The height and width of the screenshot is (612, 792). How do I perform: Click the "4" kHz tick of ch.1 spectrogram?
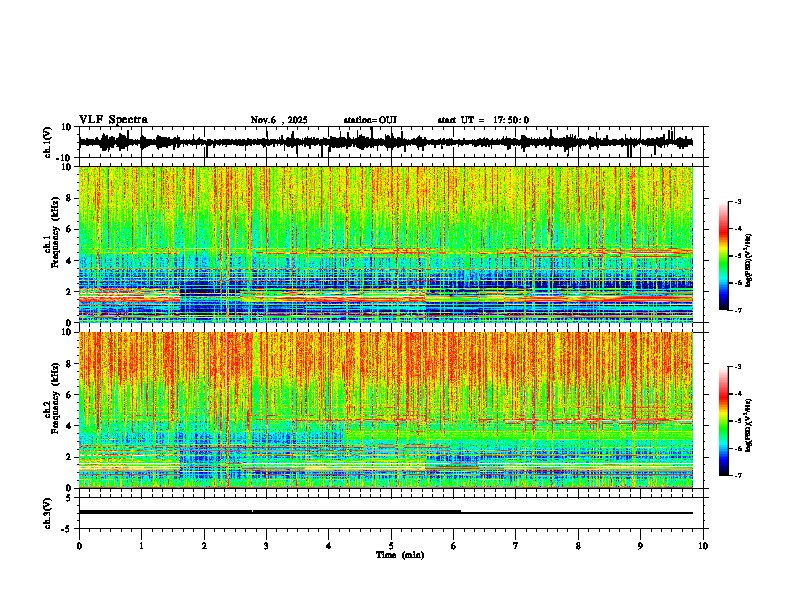tap(69, 261)
